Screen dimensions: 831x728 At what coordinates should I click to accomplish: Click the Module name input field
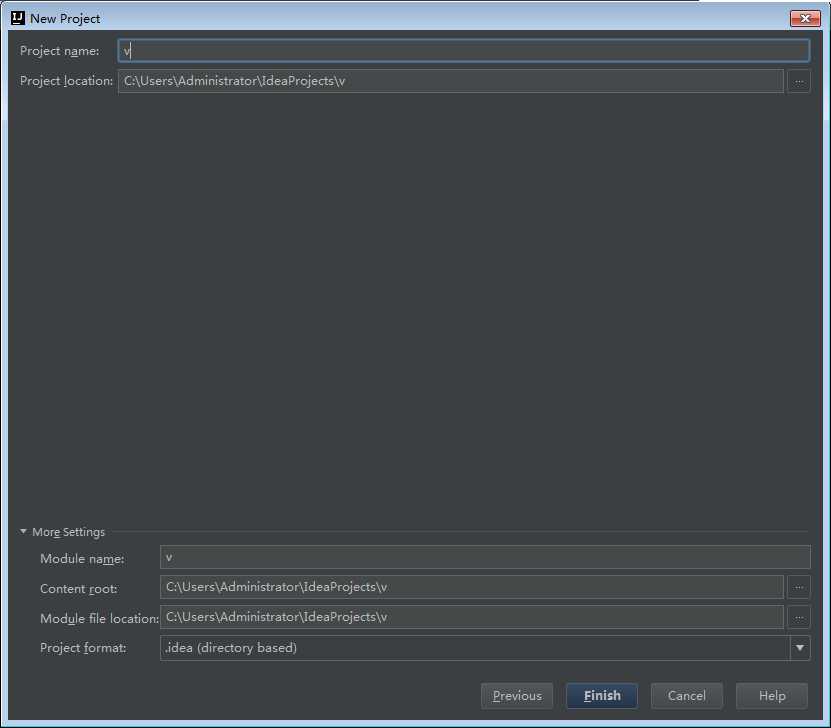coord(485,557)
